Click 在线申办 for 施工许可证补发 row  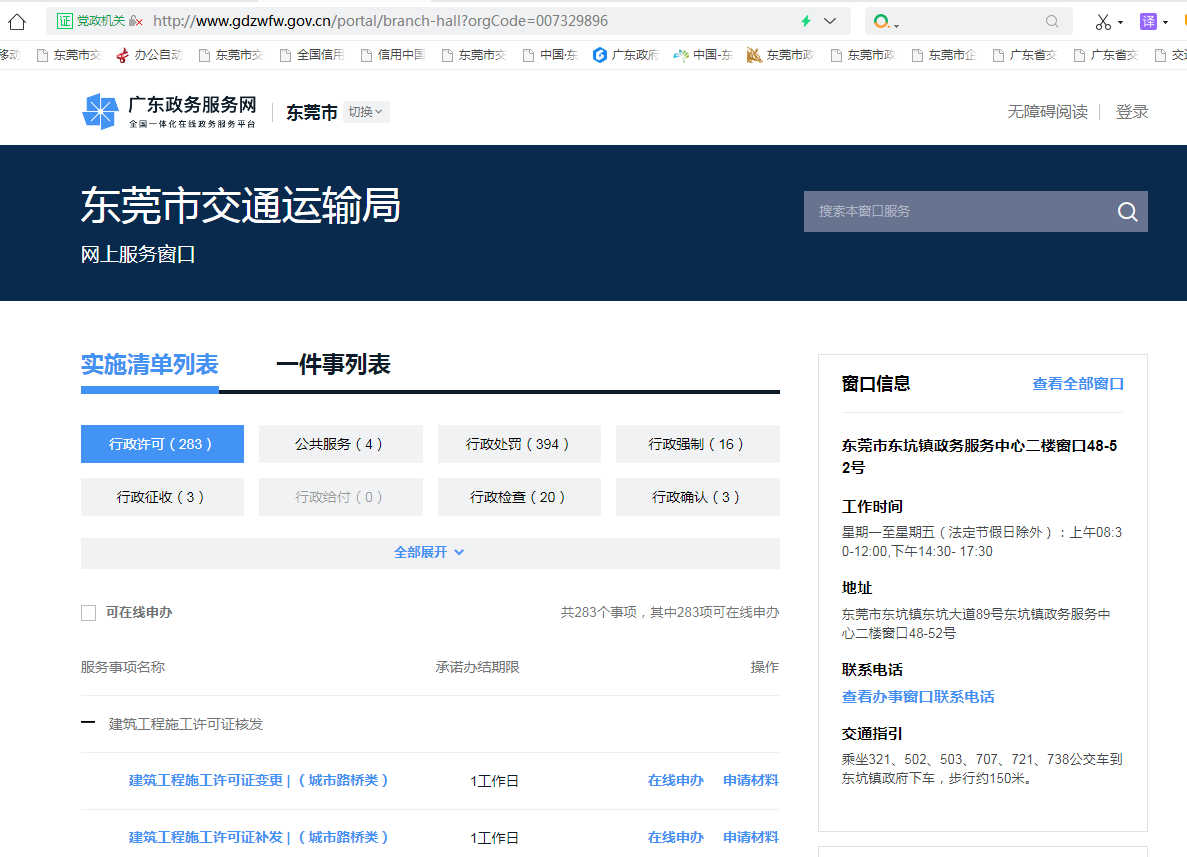pyautogui.click(x=675, y=837)
